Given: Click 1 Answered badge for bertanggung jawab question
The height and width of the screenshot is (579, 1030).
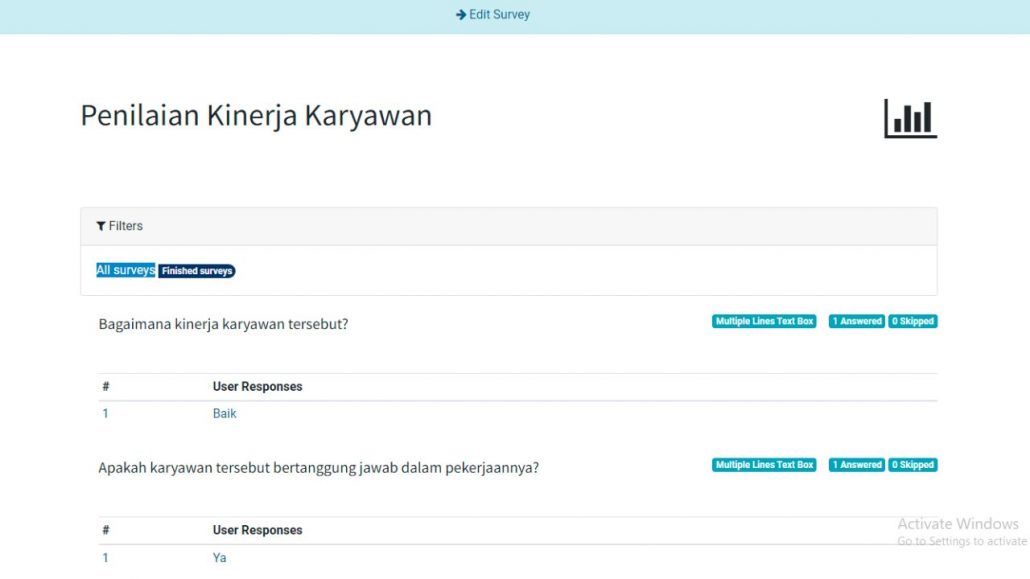Looking at the screenshot, I should (857, 465).
